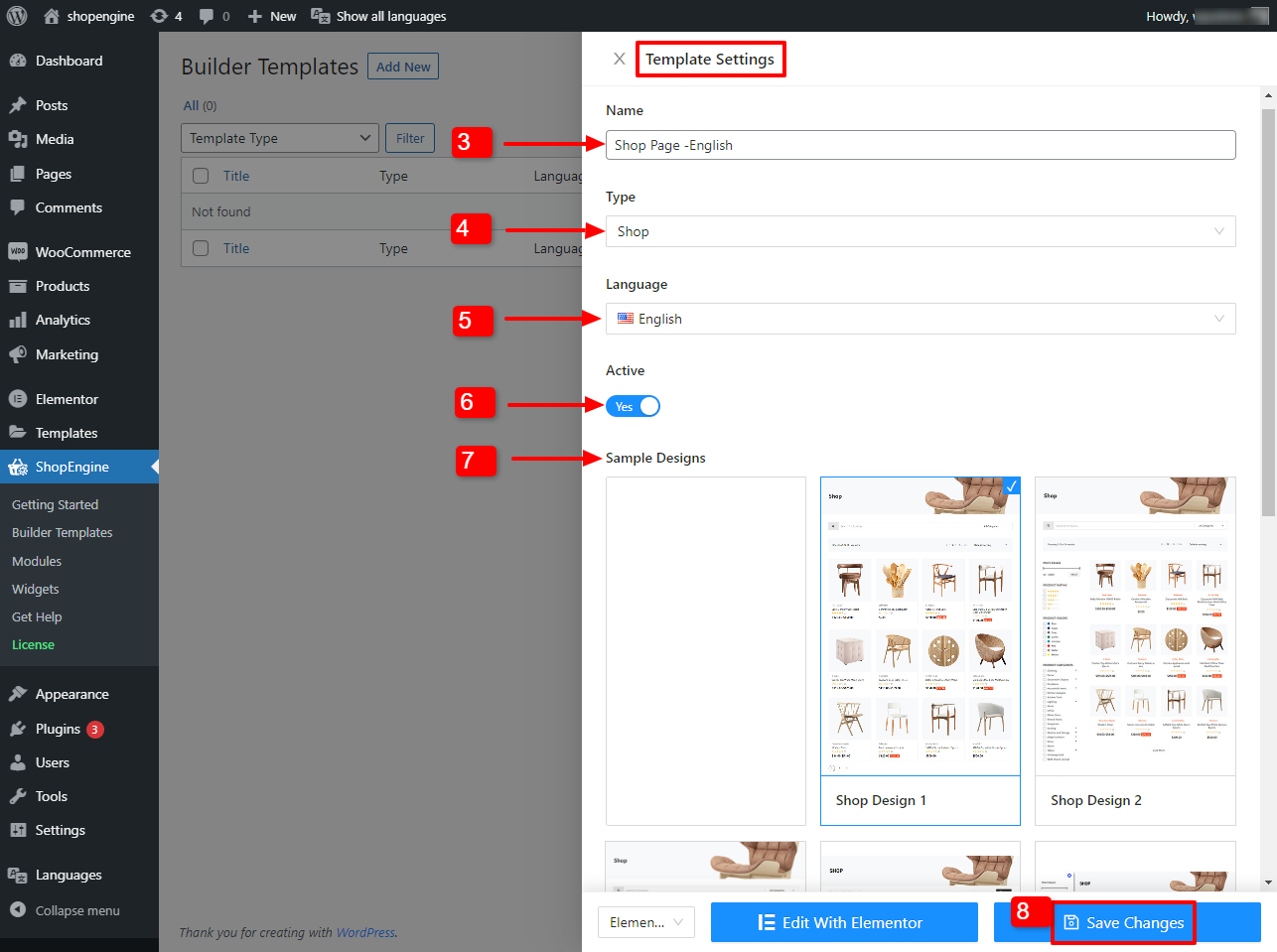Tick the select-all checkbox in table header
The image size is (1277, 952).
201,176
